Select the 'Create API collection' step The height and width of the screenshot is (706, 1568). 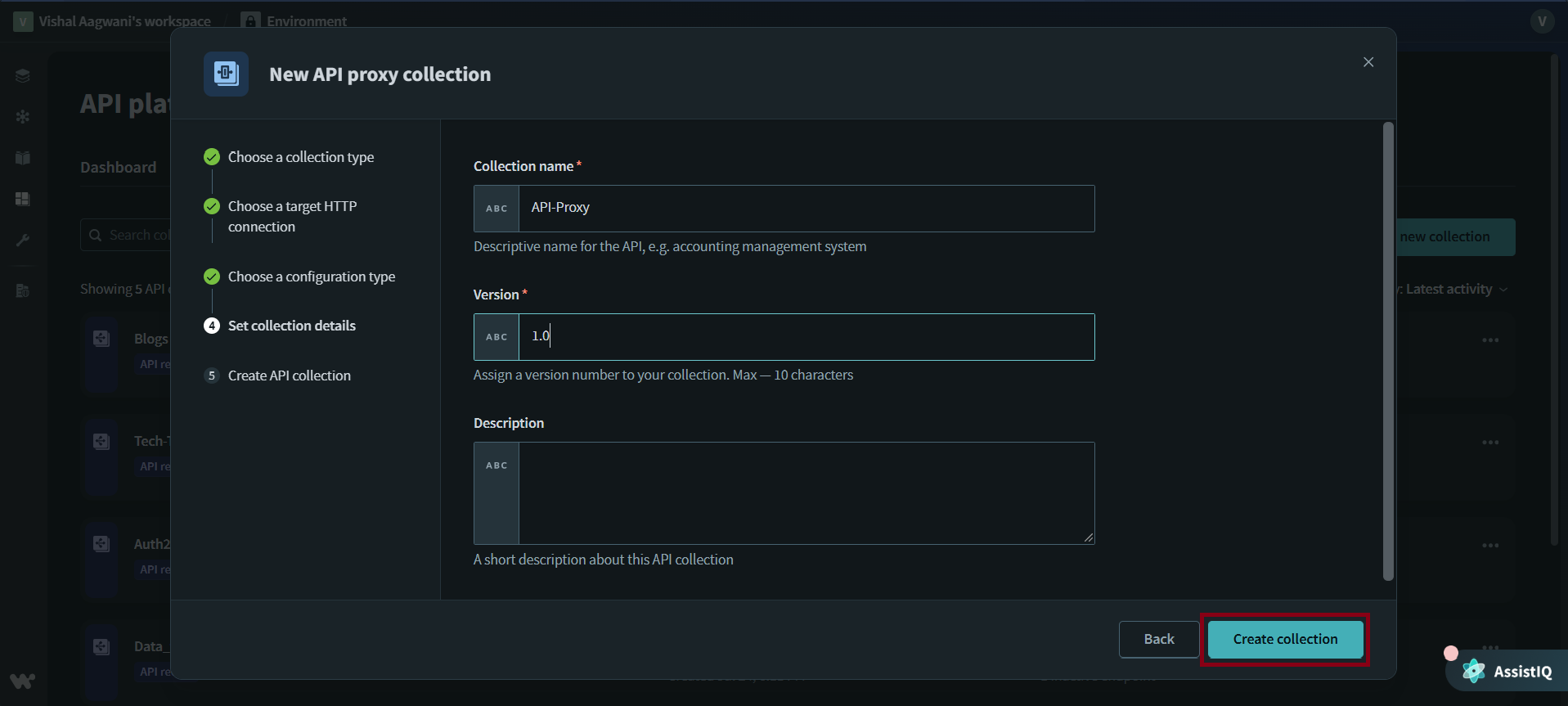pyautogui.click(x=289, y=375)
